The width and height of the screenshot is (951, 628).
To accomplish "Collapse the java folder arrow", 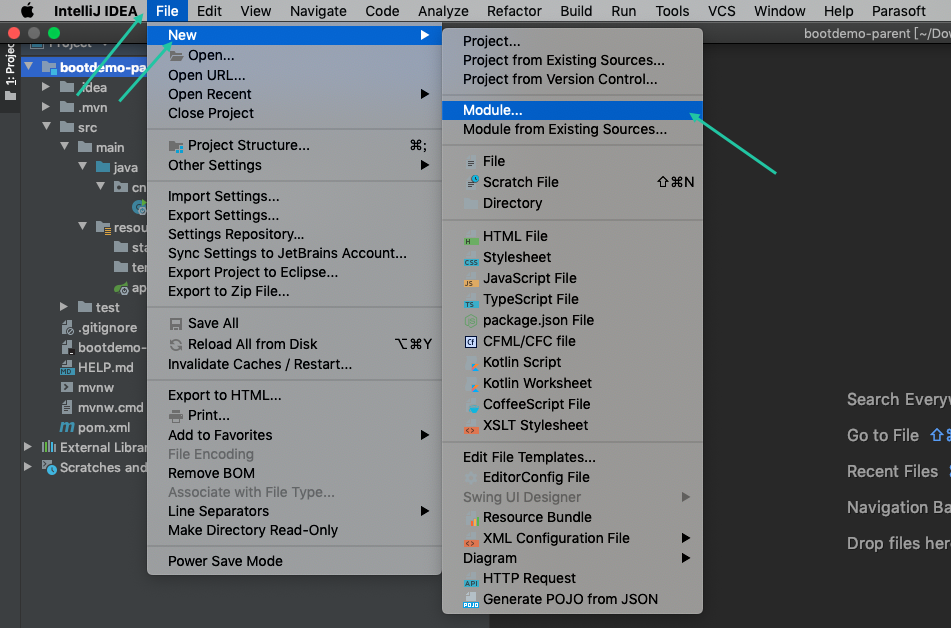I will (x=82, y=167).
